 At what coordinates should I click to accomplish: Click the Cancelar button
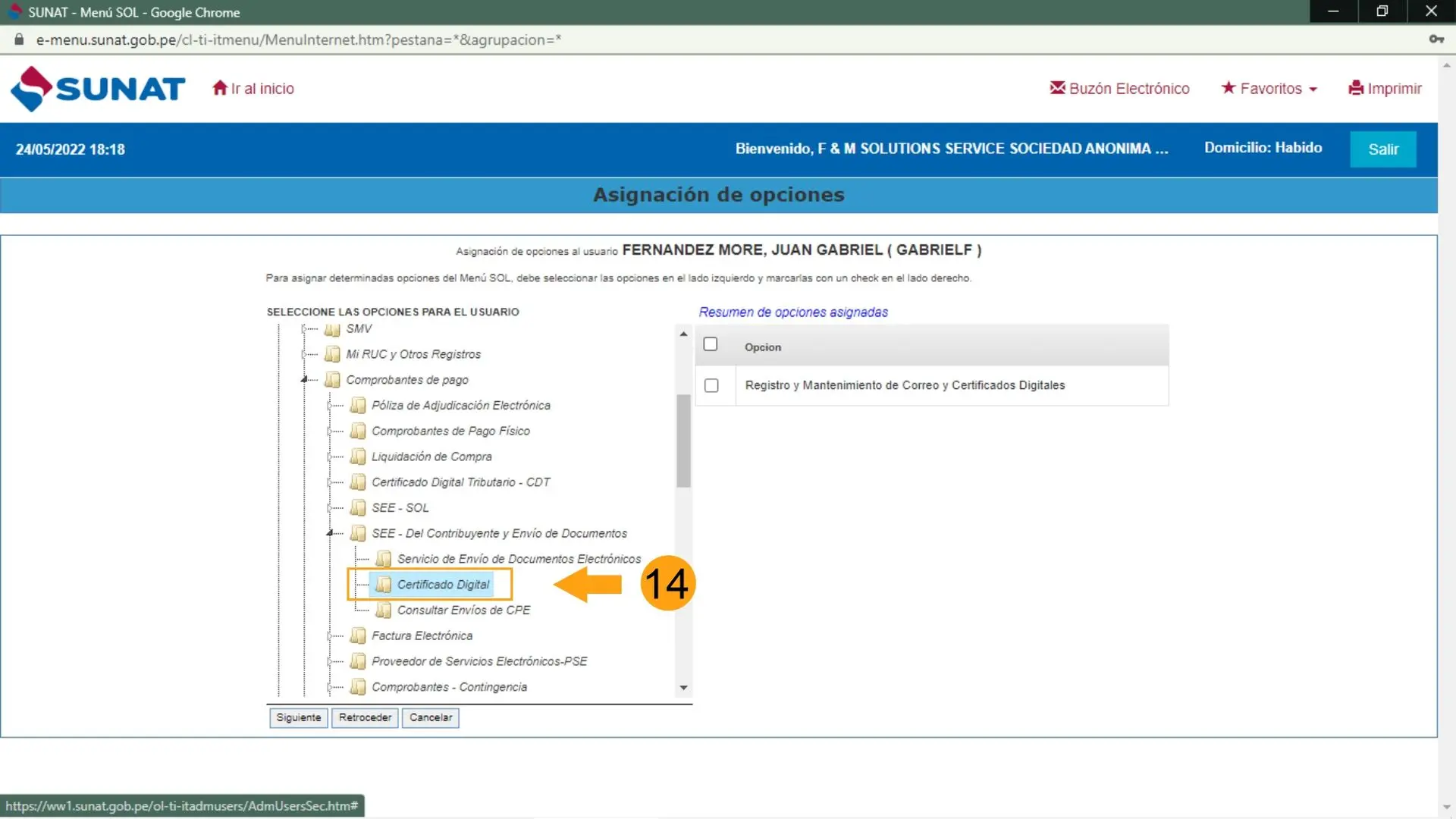click(431, 717)
